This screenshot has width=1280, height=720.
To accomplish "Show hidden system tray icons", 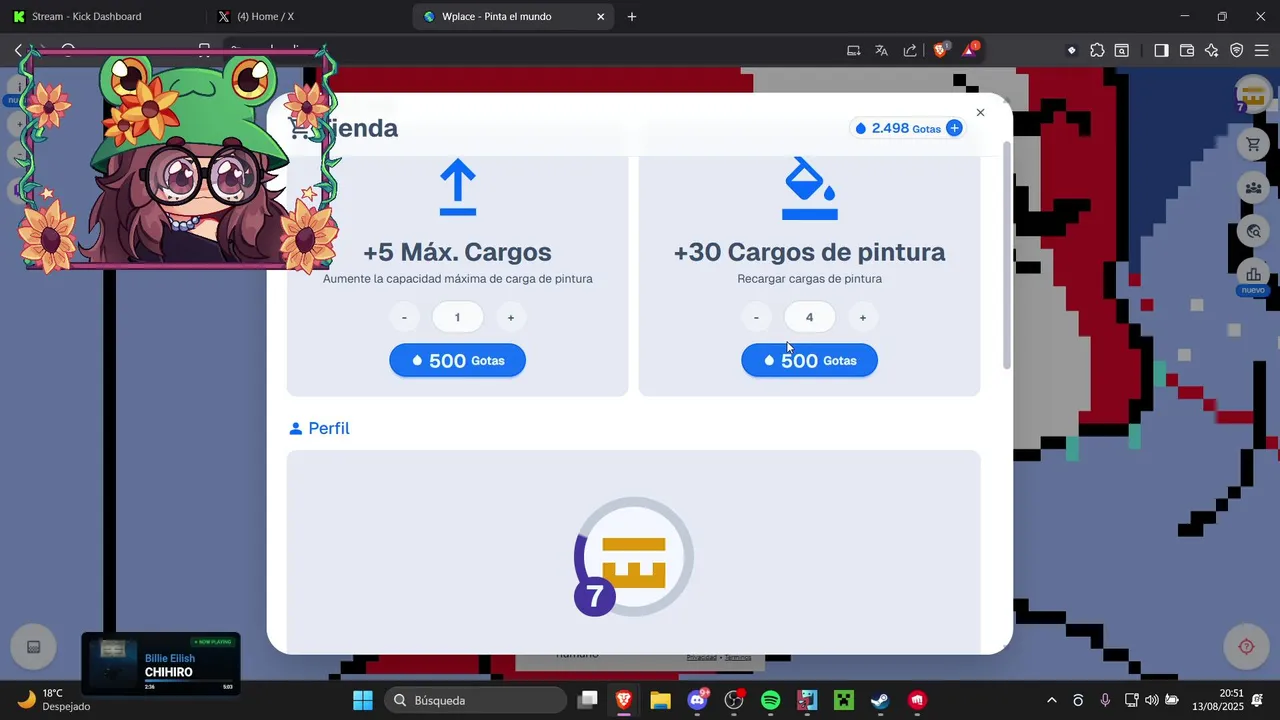I will (1051, 700).
